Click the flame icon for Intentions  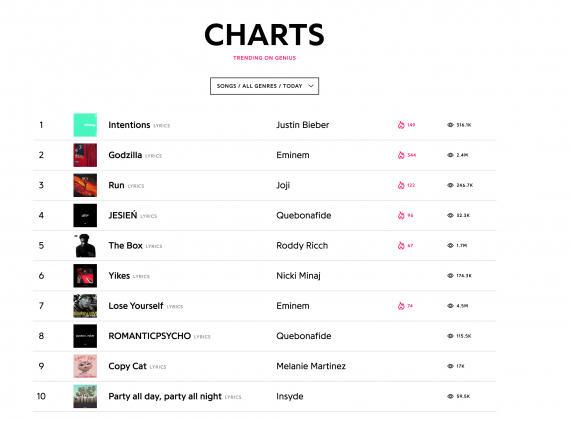[x=401, y=125]
